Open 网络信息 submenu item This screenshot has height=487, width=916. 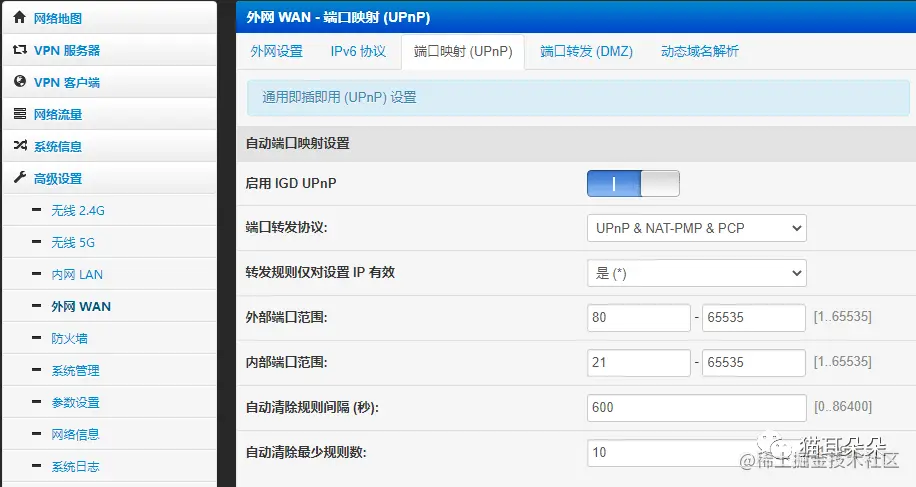75,434
